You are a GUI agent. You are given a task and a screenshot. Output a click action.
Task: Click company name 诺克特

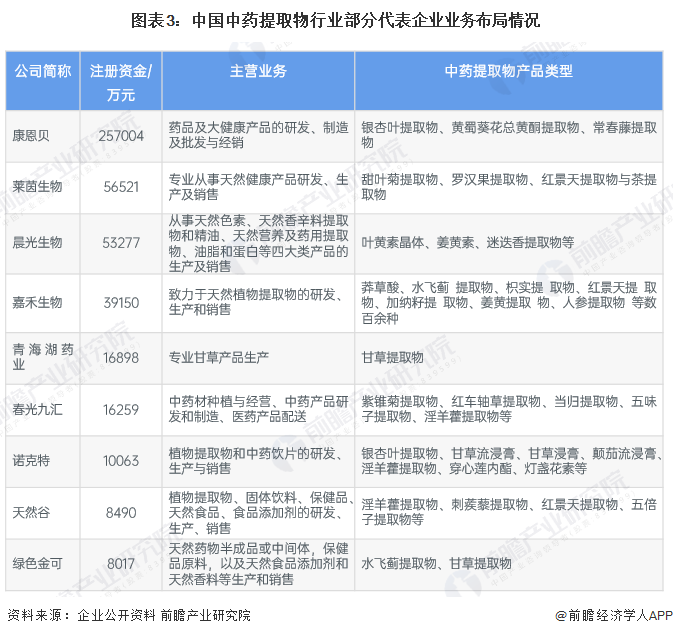coord(30,460)
